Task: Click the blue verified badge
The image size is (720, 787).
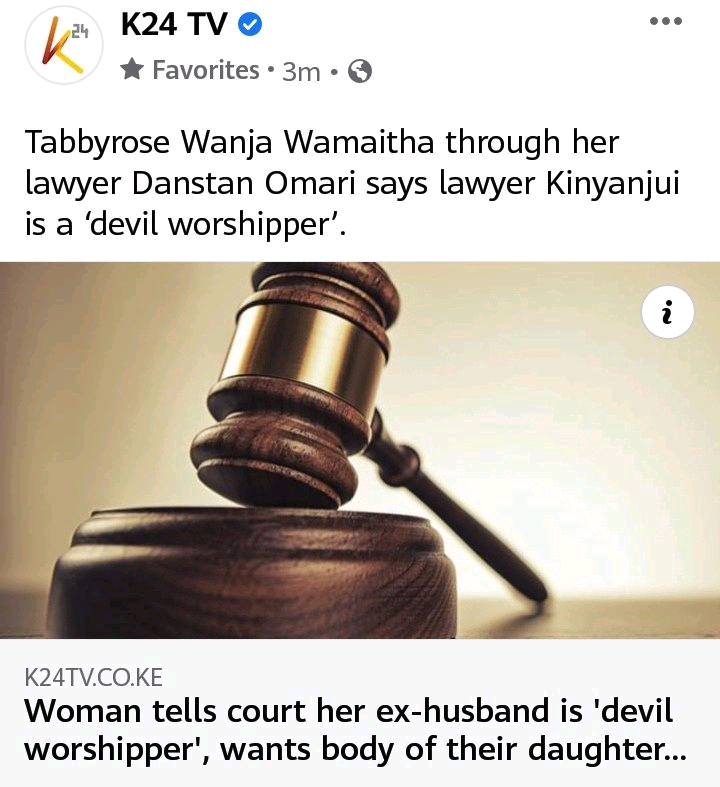Action: tap(249, 24)
